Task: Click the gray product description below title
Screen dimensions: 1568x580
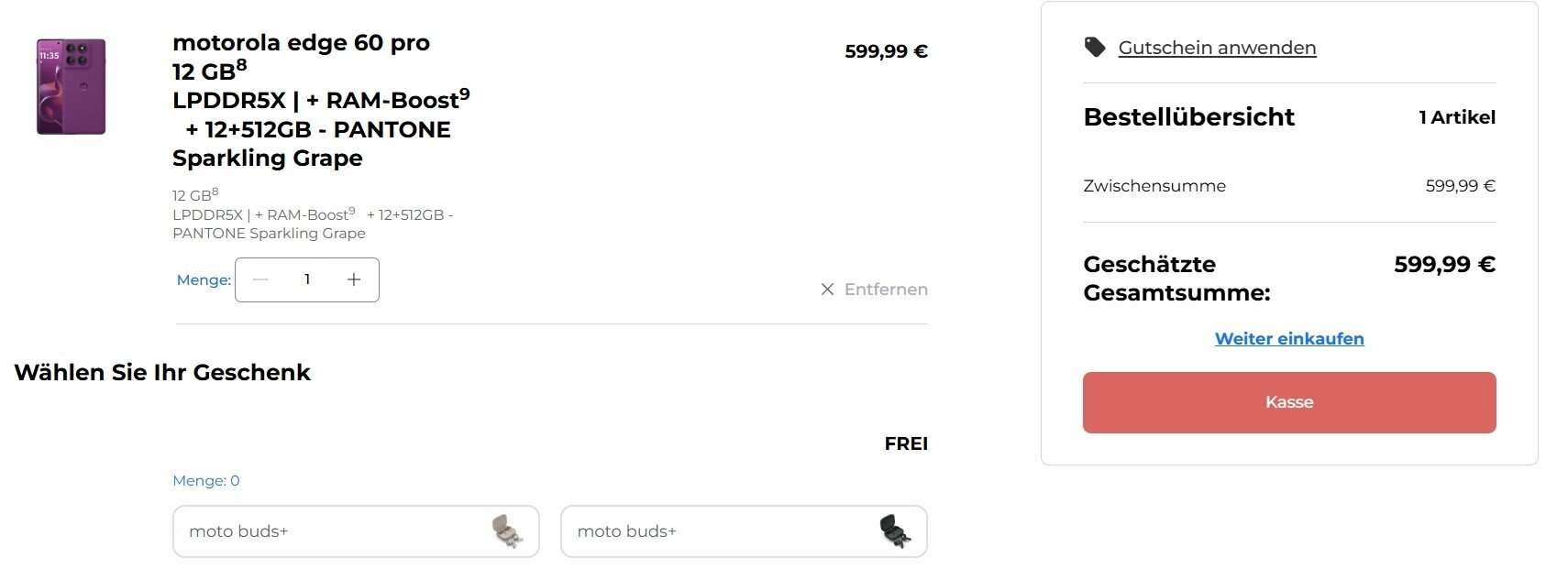Action: coord(312,215)
